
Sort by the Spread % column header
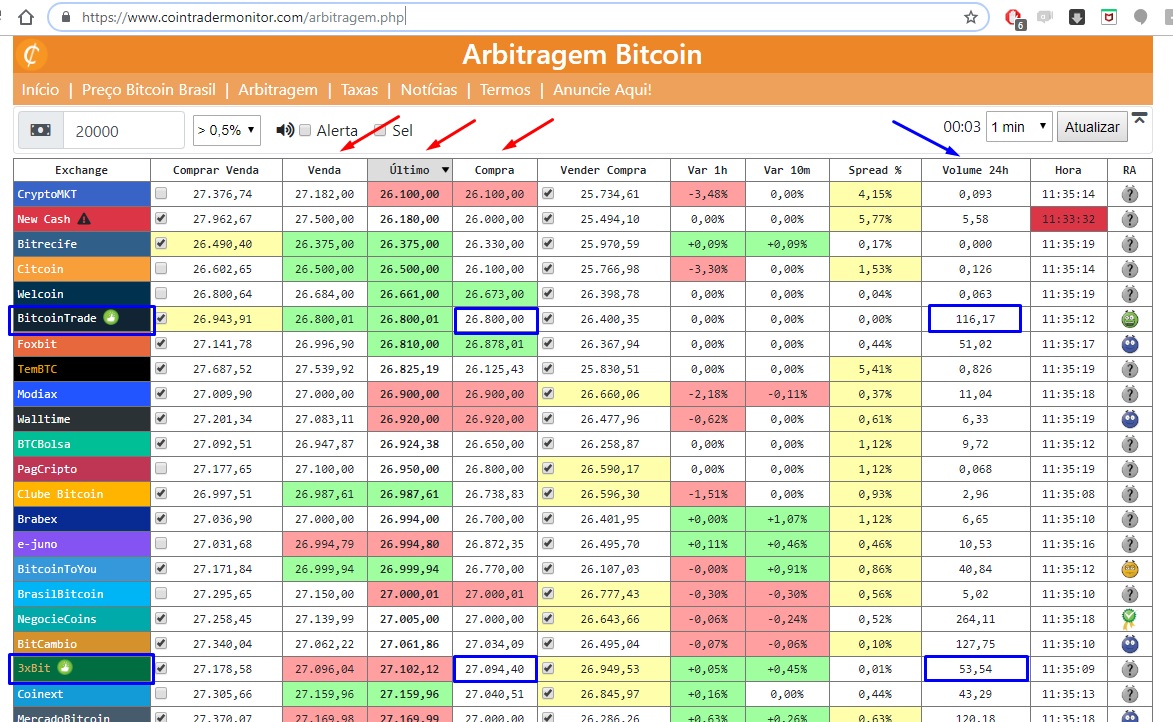[x=875, y=170]
